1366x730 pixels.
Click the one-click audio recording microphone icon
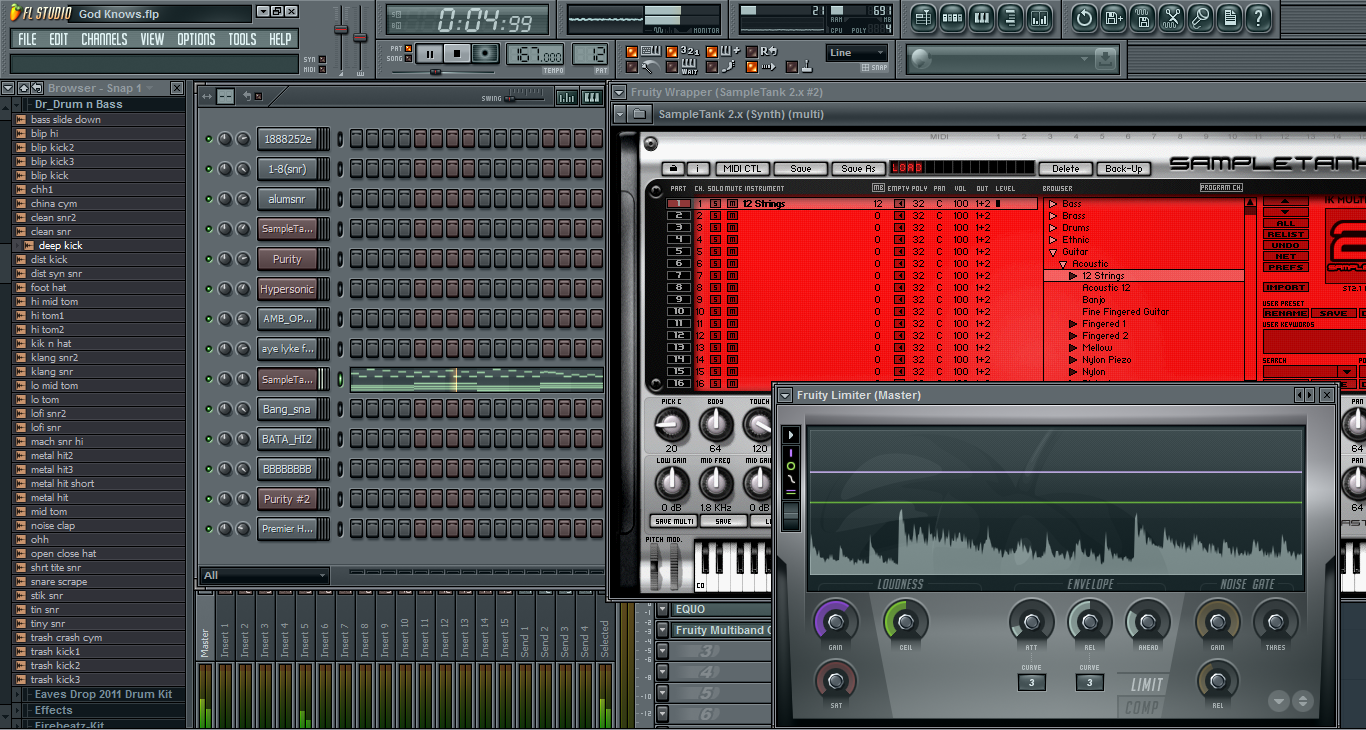point(1201,17)
